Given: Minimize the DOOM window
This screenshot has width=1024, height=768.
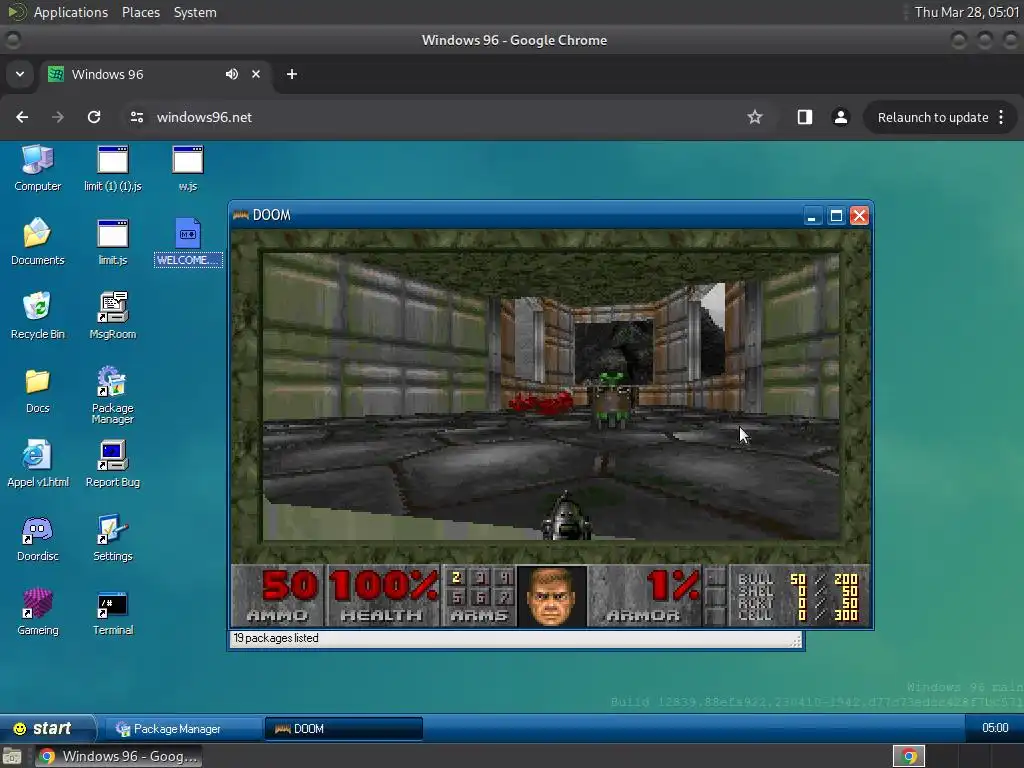Looking at the screenshot, I should point(811,216).
